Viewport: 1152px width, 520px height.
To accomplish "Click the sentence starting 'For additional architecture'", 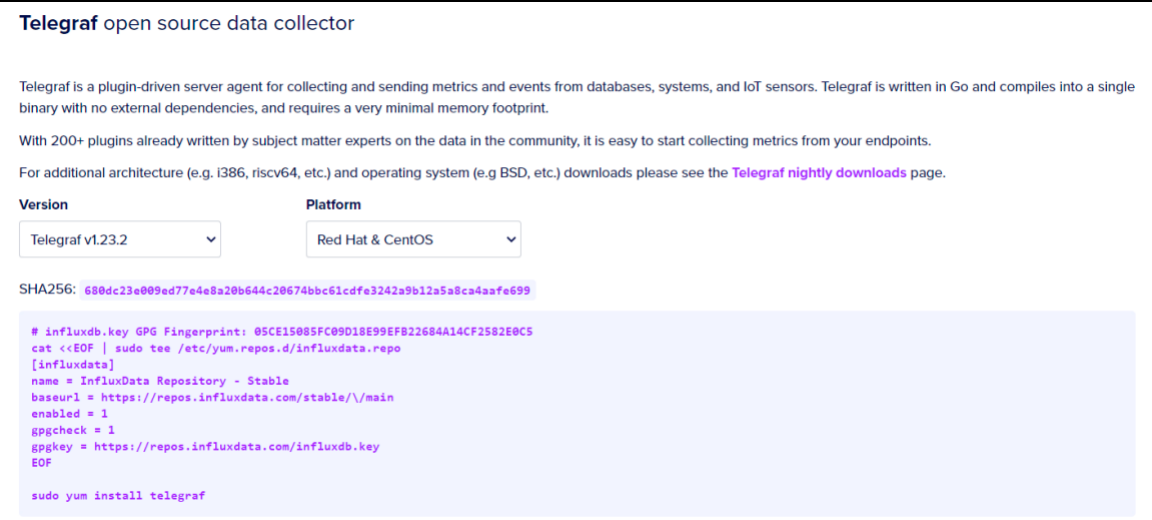I will click(x=482, y=174).
